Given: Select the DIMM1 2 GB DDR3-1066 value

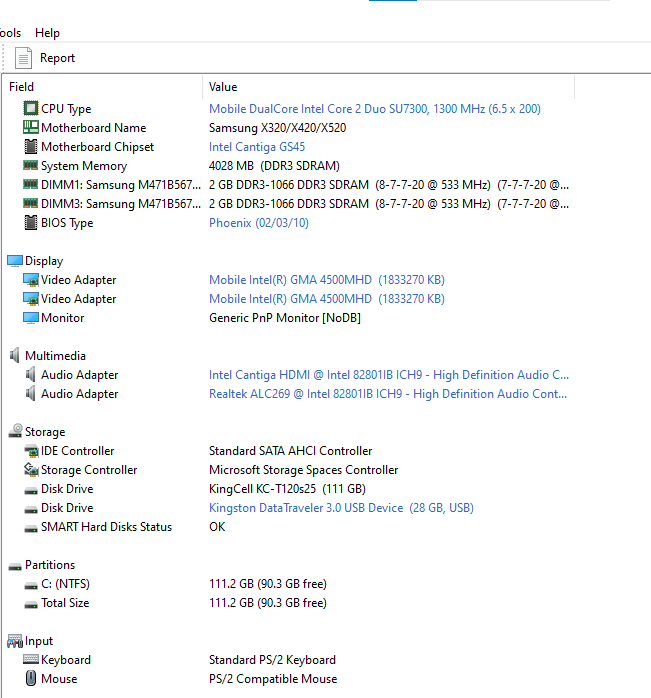Looking at the screenshot, I should click(x=389, y=185).
